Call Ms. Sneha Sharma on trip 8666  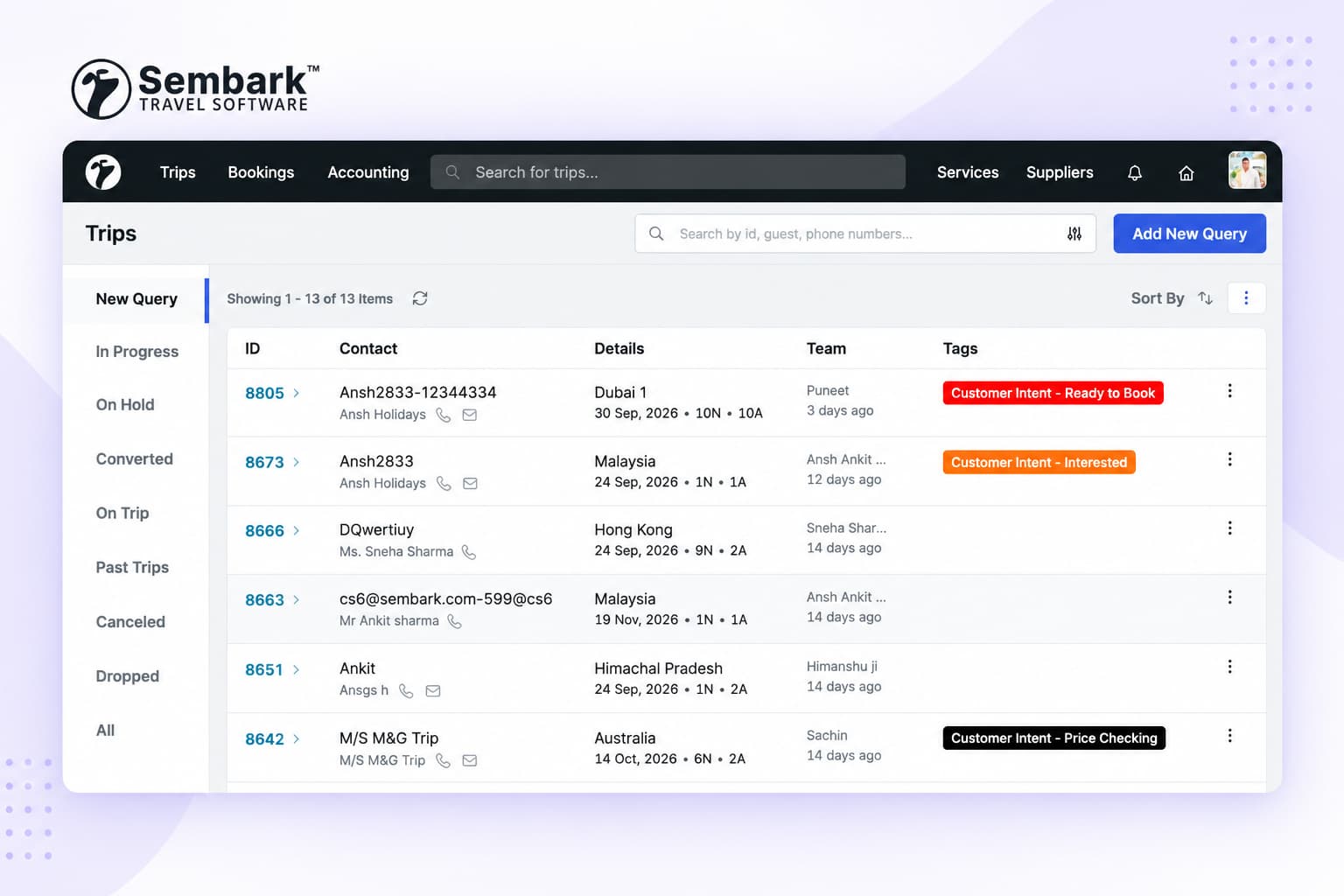point(469,552)
